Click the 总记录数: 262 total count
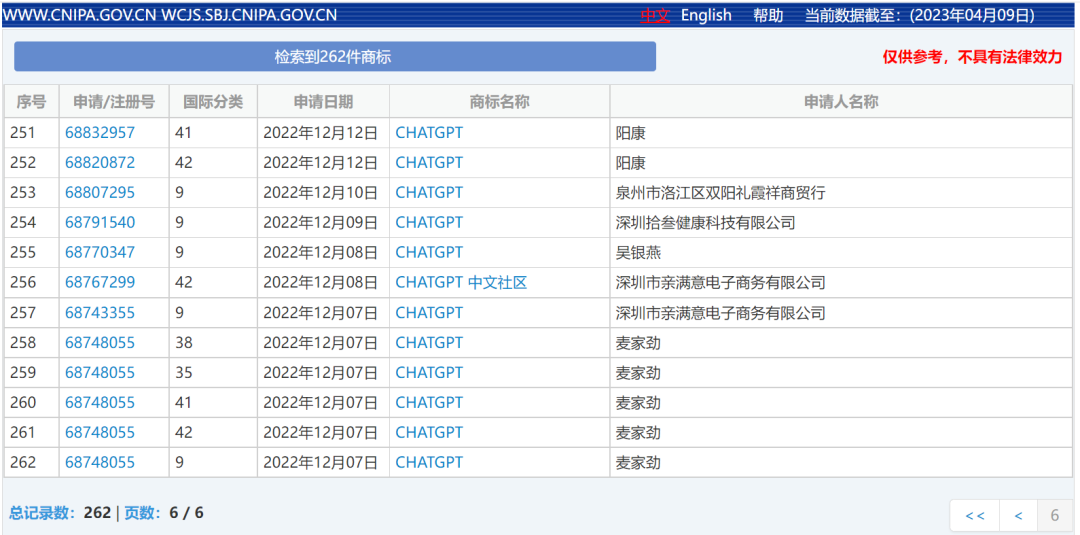Screen dimensions: 1080x535 coord(60,513)
